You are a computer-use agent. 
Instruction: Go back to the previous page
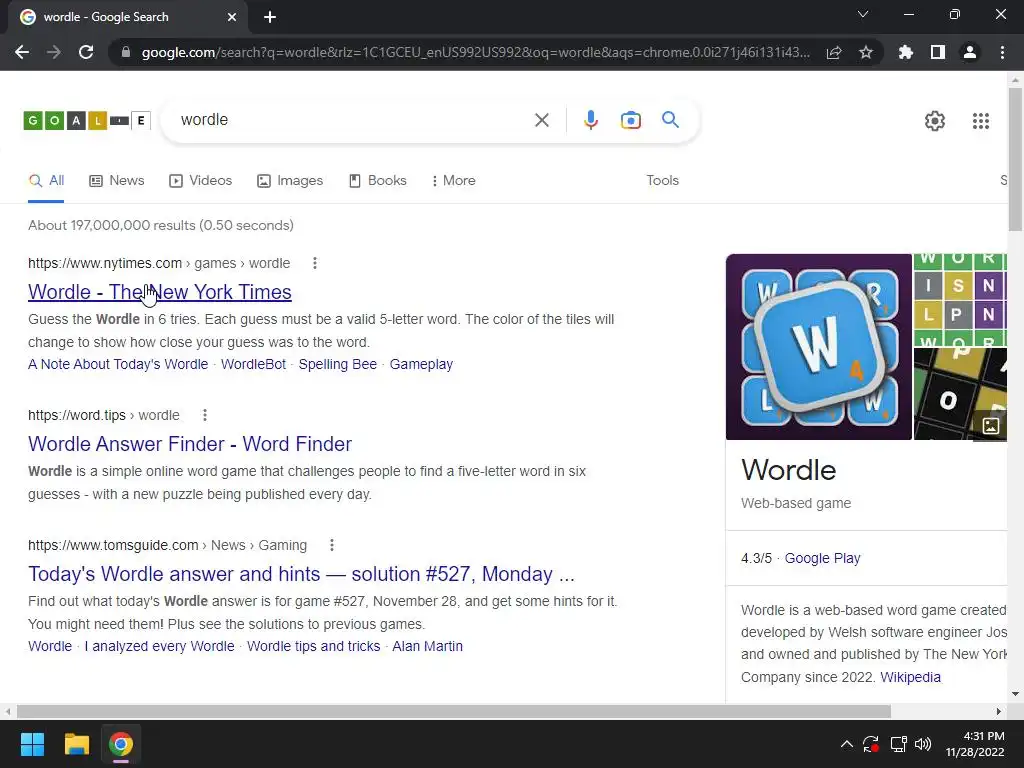click(22, 52)
